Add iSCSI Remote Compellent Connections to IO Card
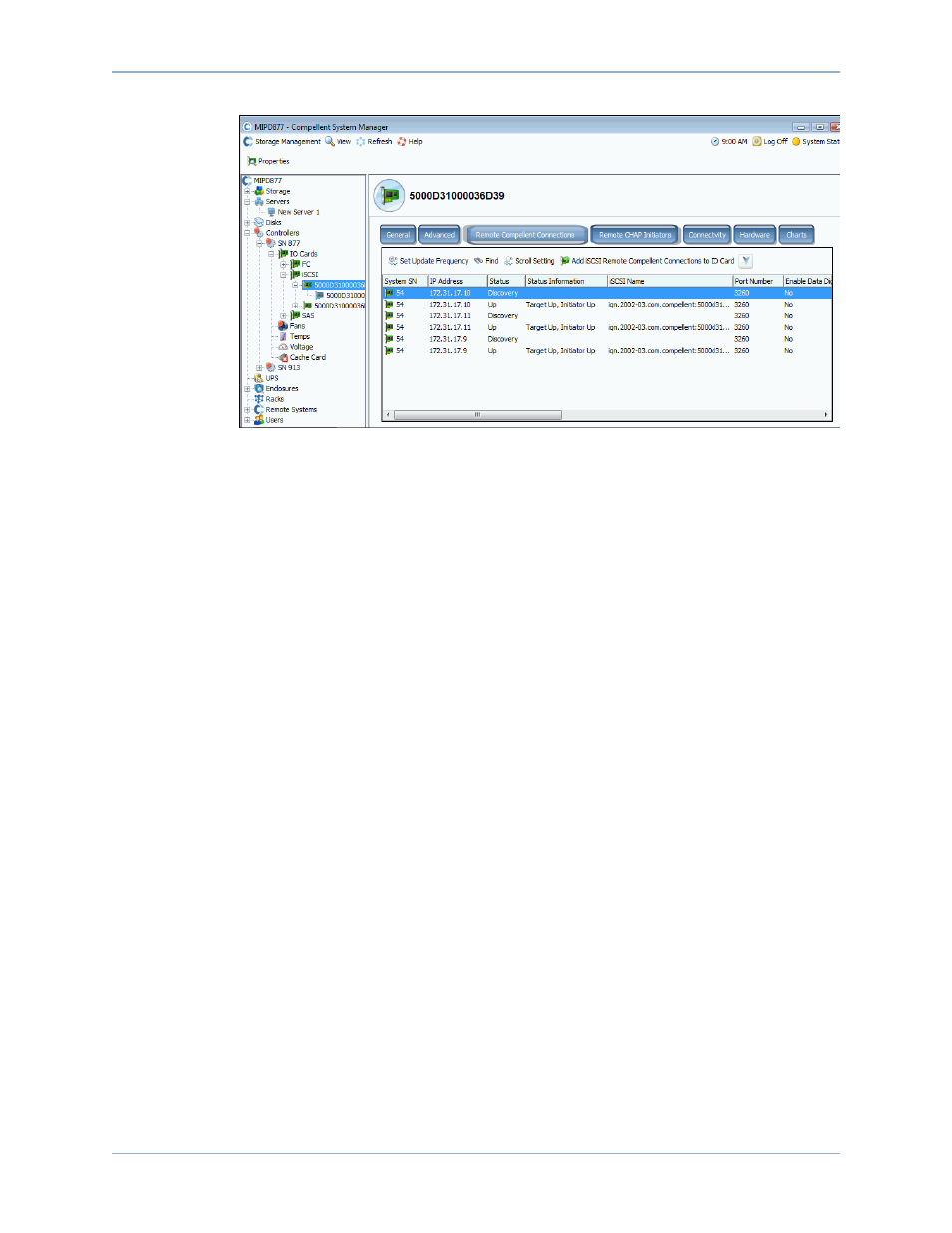The width and height of the screenshot is (952, 1233). [x=647, y=261]
